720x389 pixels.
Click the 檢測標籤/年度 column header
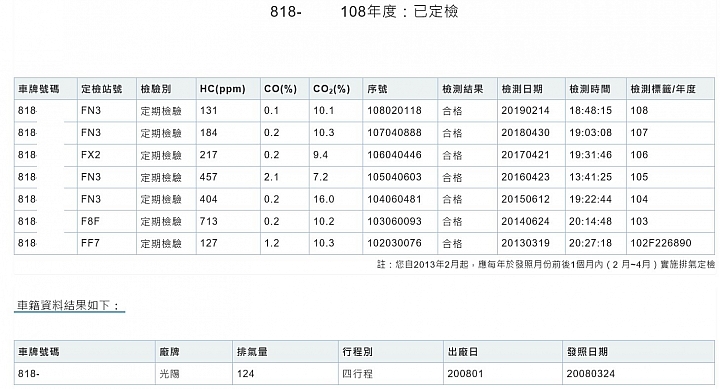[x=663, y=89]
